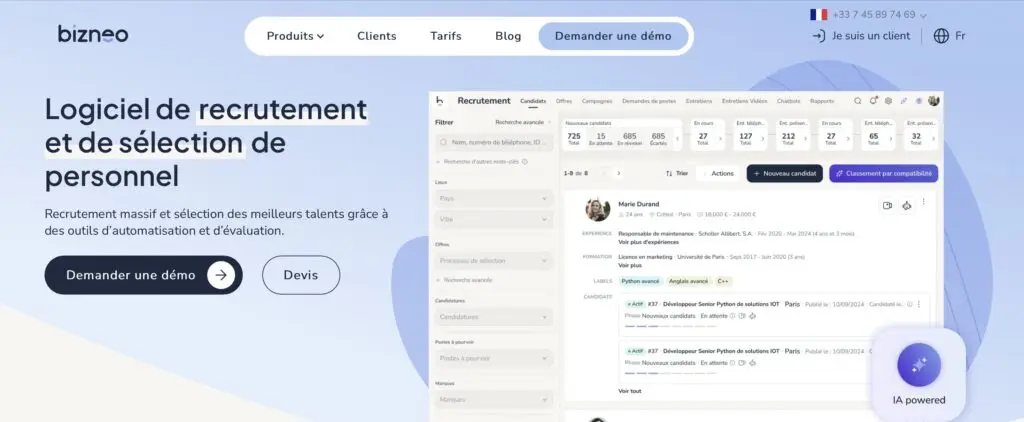This screenshot has width=1024, height=422.
Task: Open the Postes à pourvoir dropdown
Action: (x=494, y=358)
